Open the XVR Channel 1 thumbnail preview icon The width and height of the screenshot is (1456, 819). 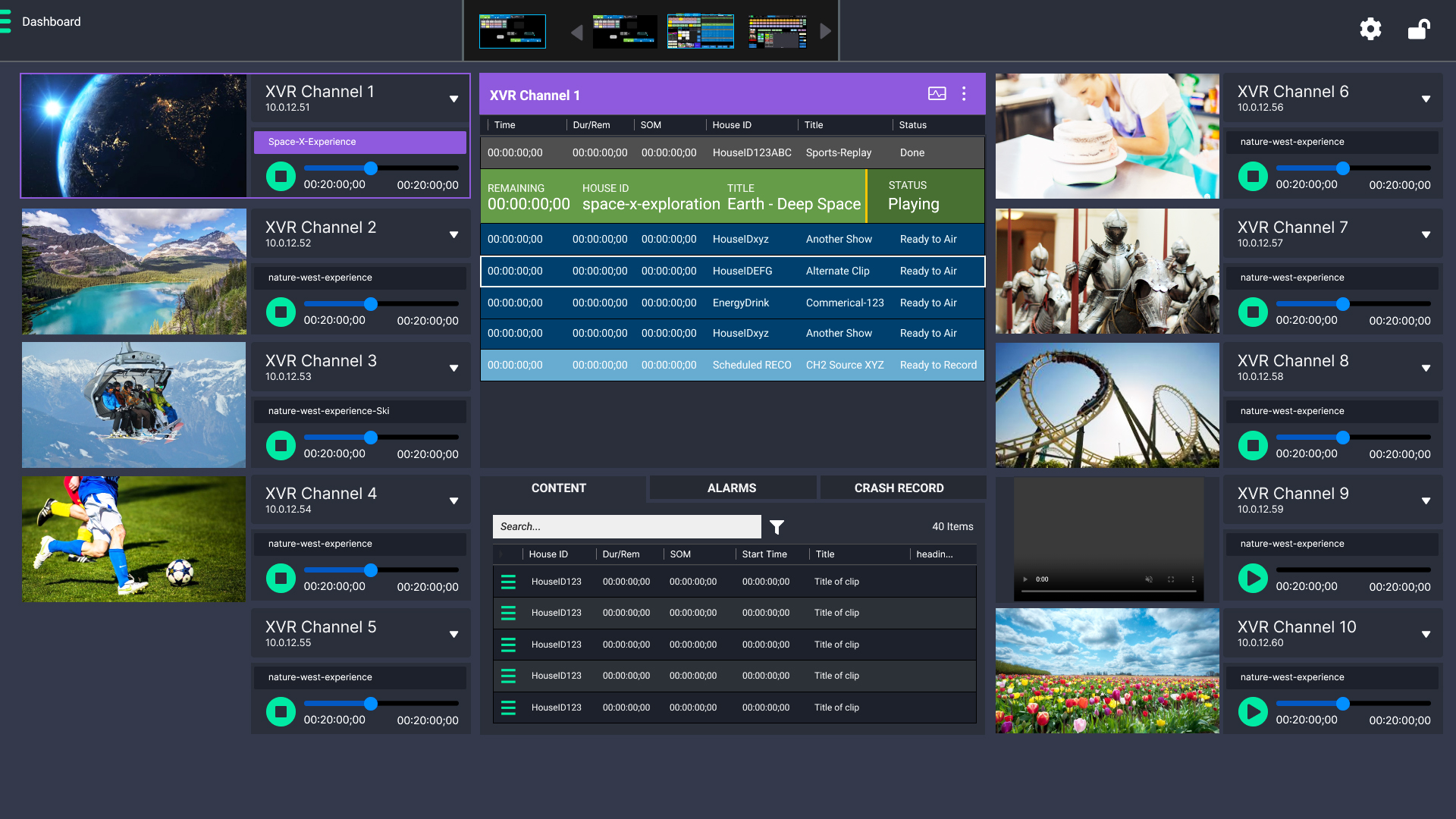pos(937,93)
